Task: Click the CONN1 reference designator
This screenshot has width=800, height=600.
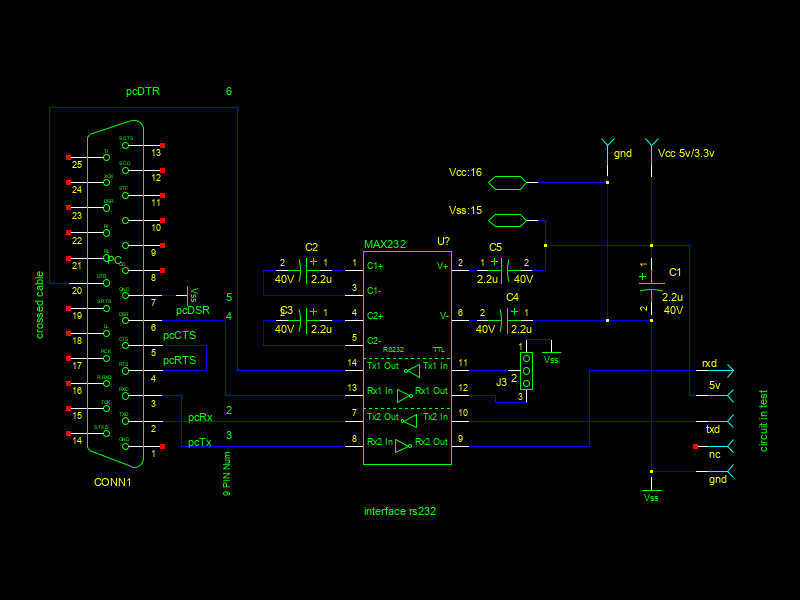Action: (113, 482)
